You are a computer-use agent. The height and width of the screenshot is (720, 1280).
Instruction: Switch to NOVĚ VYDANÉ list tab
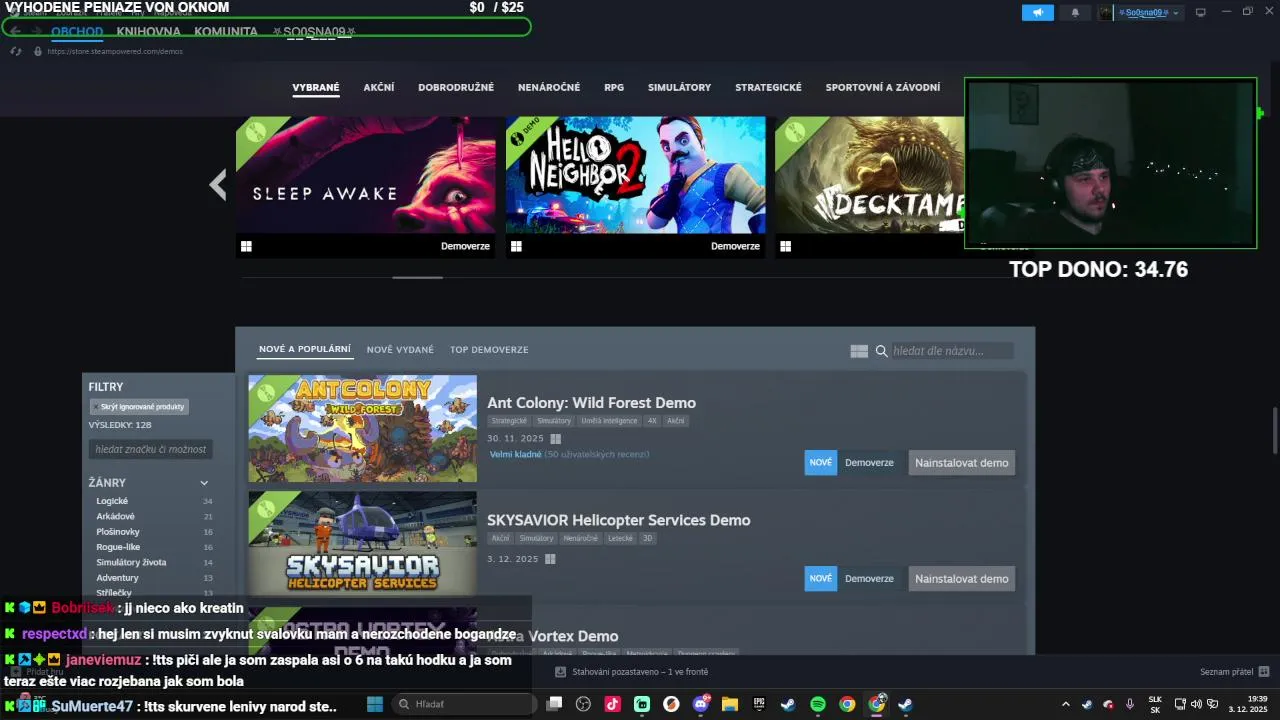point(400,349)
